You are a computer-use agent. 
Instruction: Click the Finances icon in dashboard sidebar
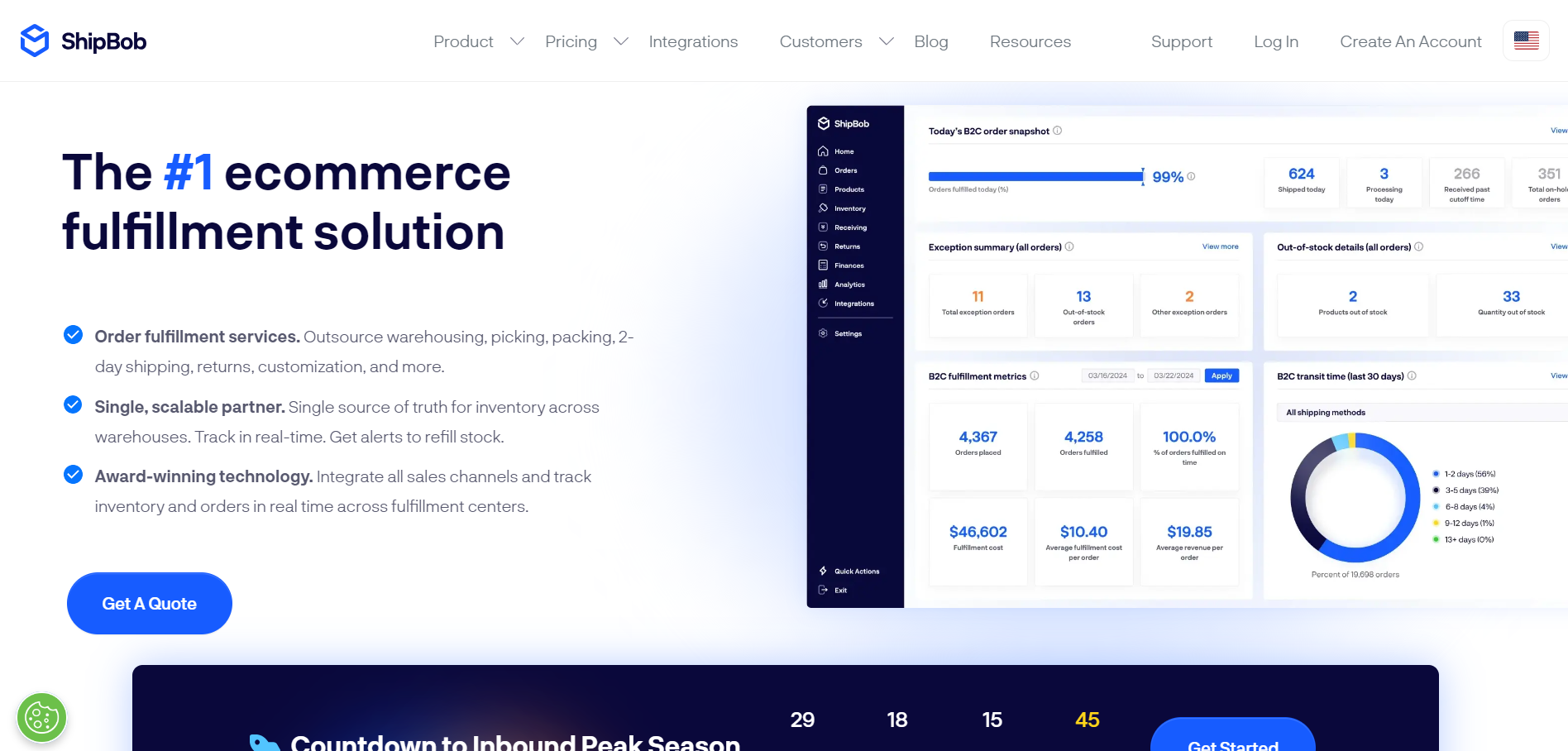tap(823, 265)
